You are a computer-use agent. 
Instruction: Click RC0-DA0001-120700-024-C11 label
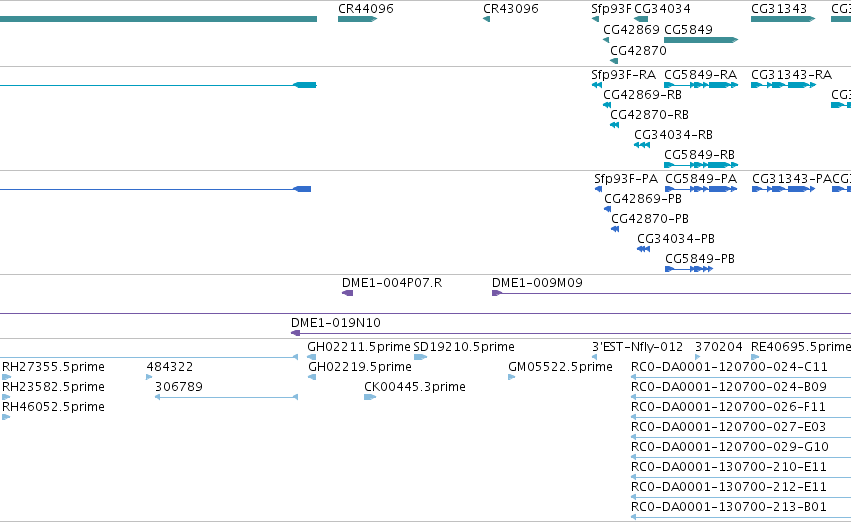729,367
